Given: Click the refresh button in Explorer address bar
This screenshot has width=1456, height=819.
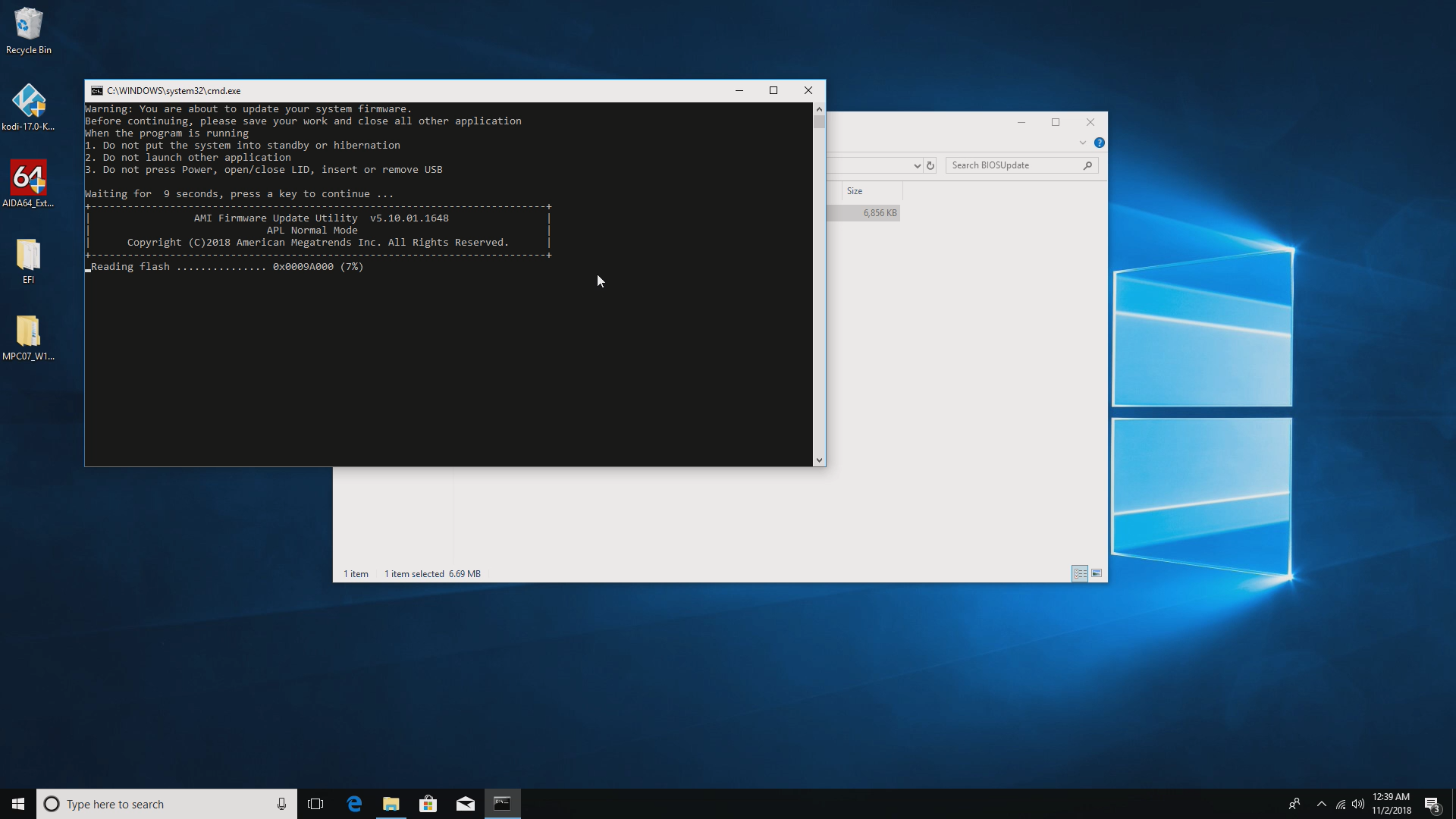Looking at the screenshot, I should [x=930, y=165].
